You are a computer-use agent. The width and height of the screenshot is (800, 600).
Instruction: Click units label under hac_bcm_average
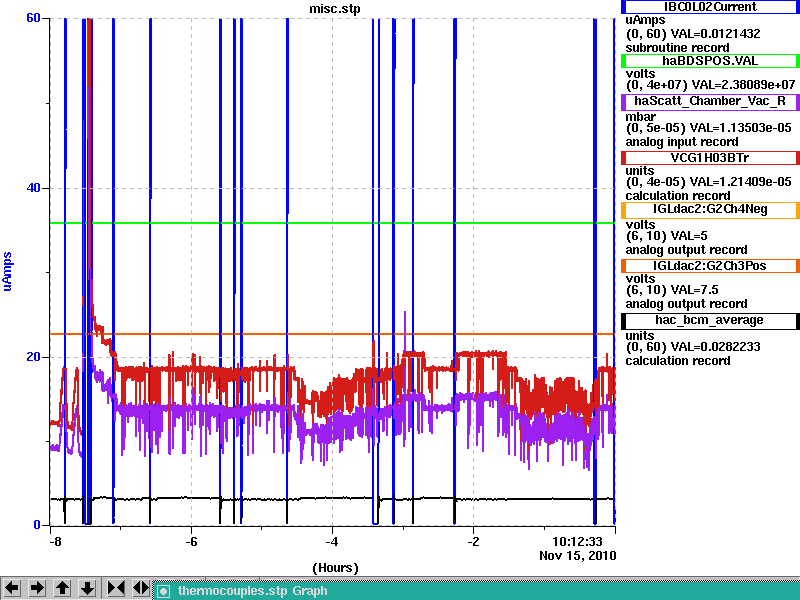(640, 336)
